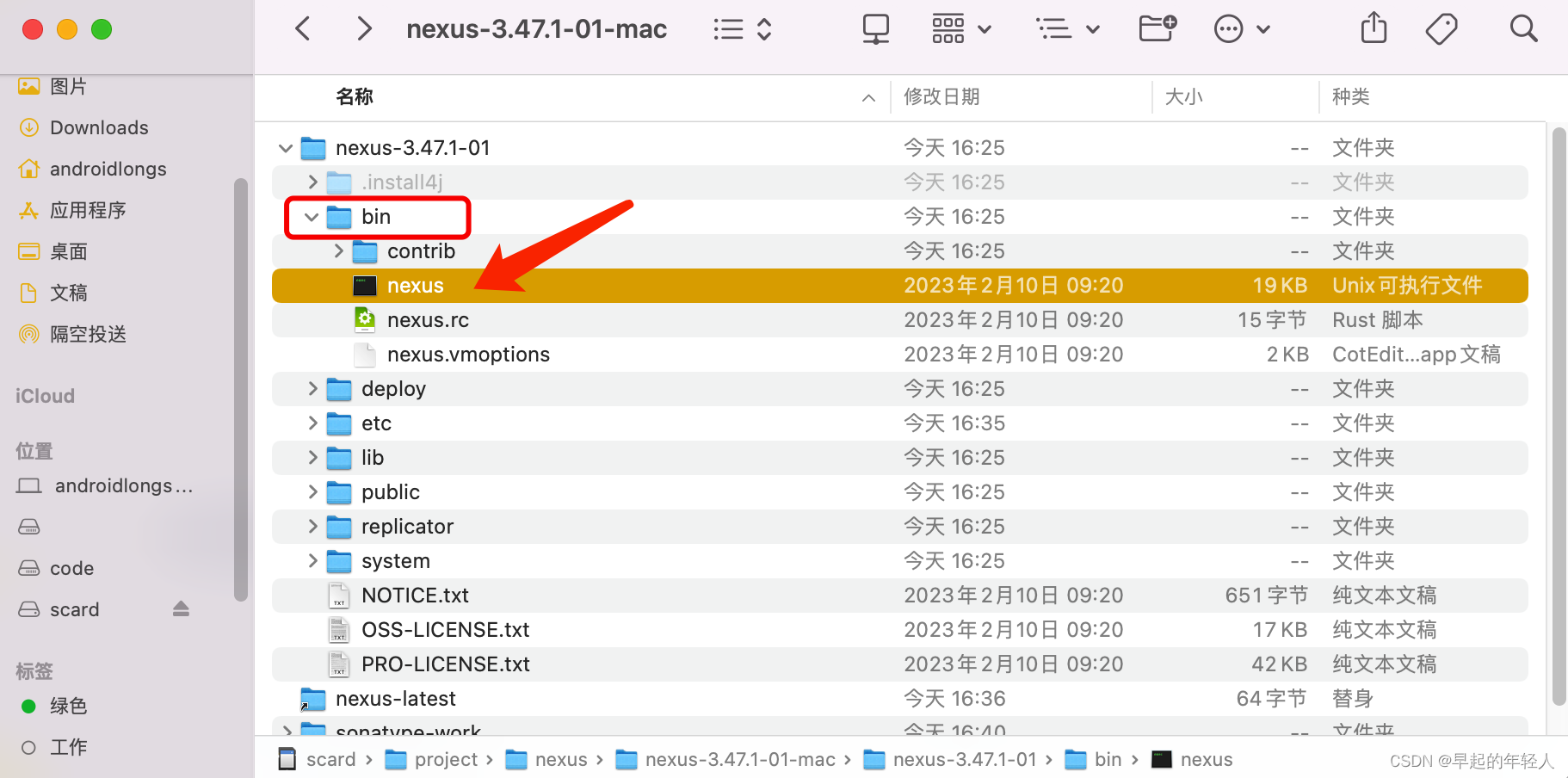Click the Edit Tags toolbar icon
1568x778 pixels.
(1441, 29)
